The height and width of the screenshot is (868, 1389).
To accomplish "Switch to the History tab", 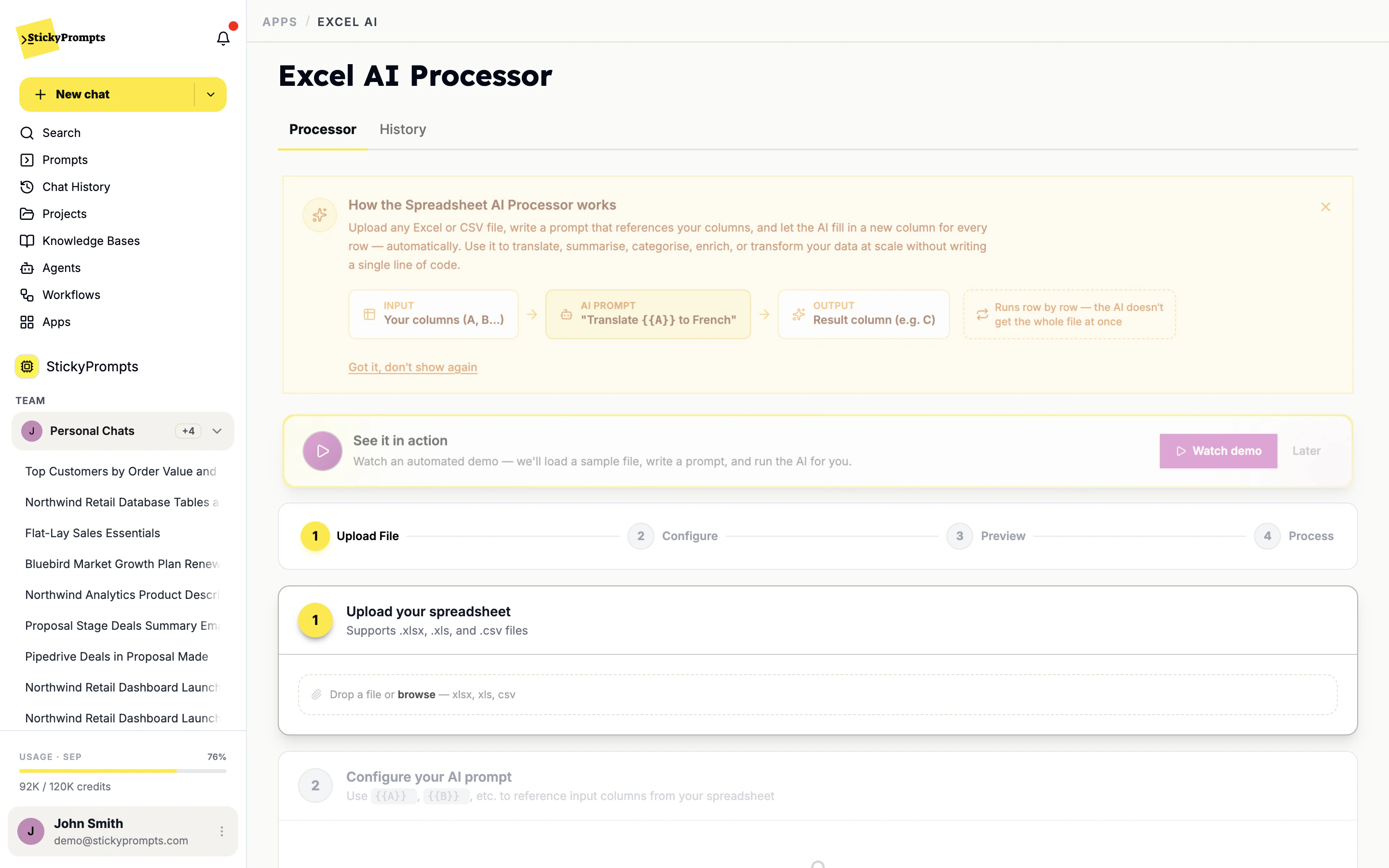I will tap(403, 130).
